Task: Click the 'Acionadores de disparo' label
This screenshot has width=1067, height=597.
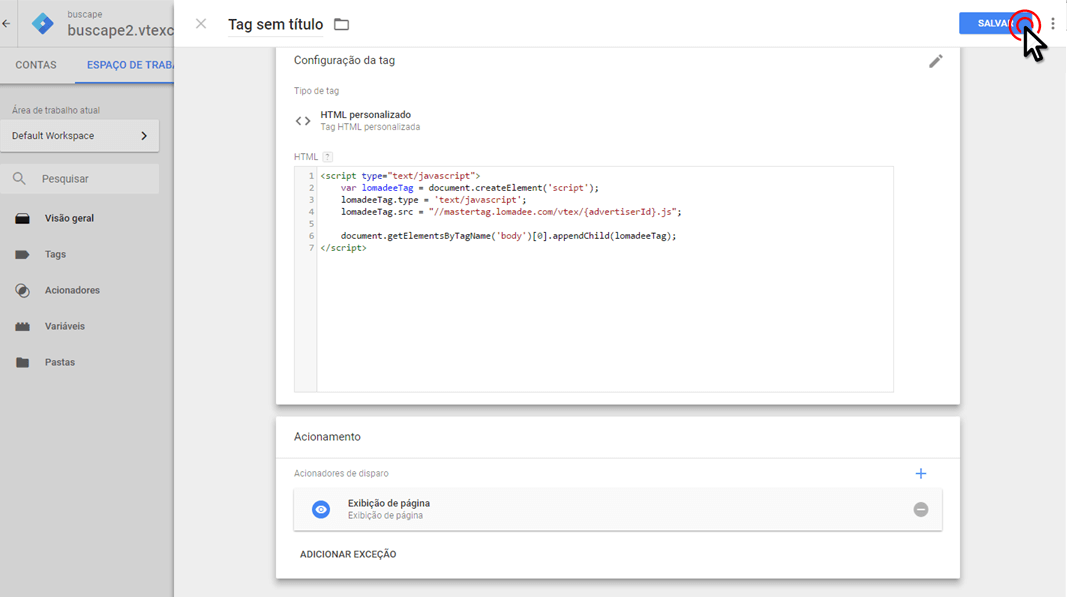Action: pyautogui.click(x=341, y=474)
